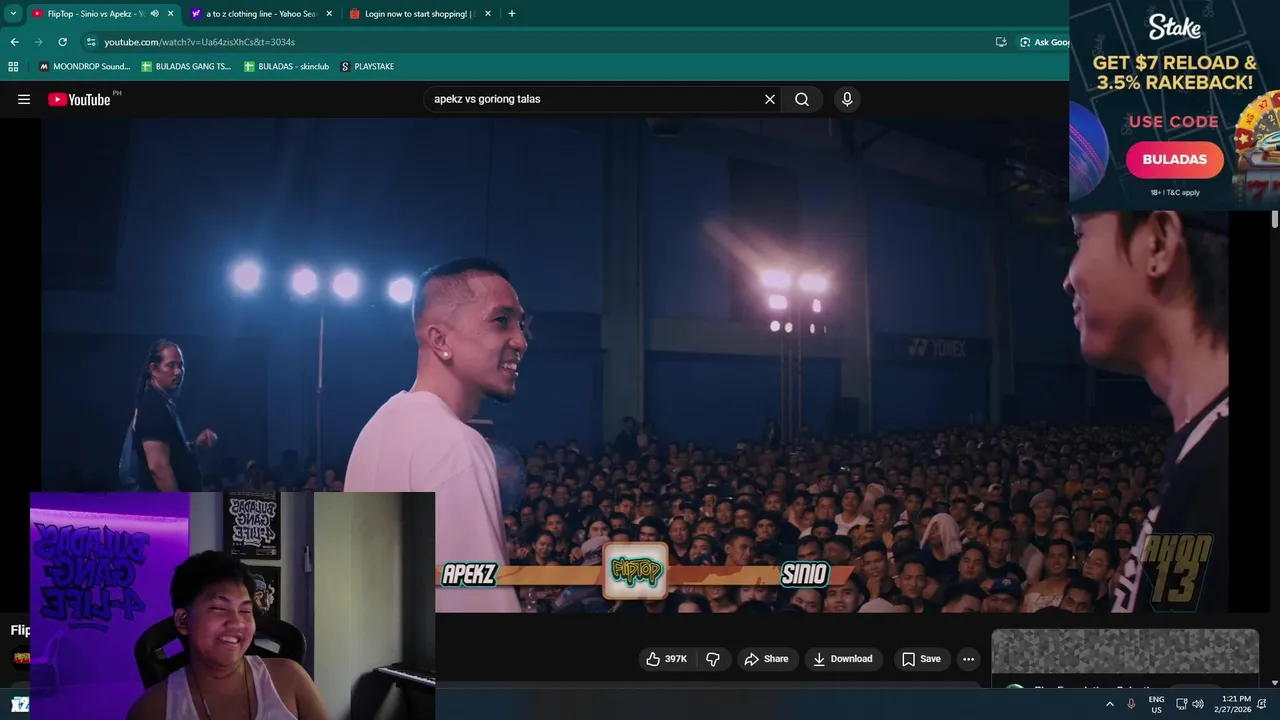Image resolution: width=1280 pixels, height=720 pixels.
Task: Go forward in browser history
Action: 38,42
